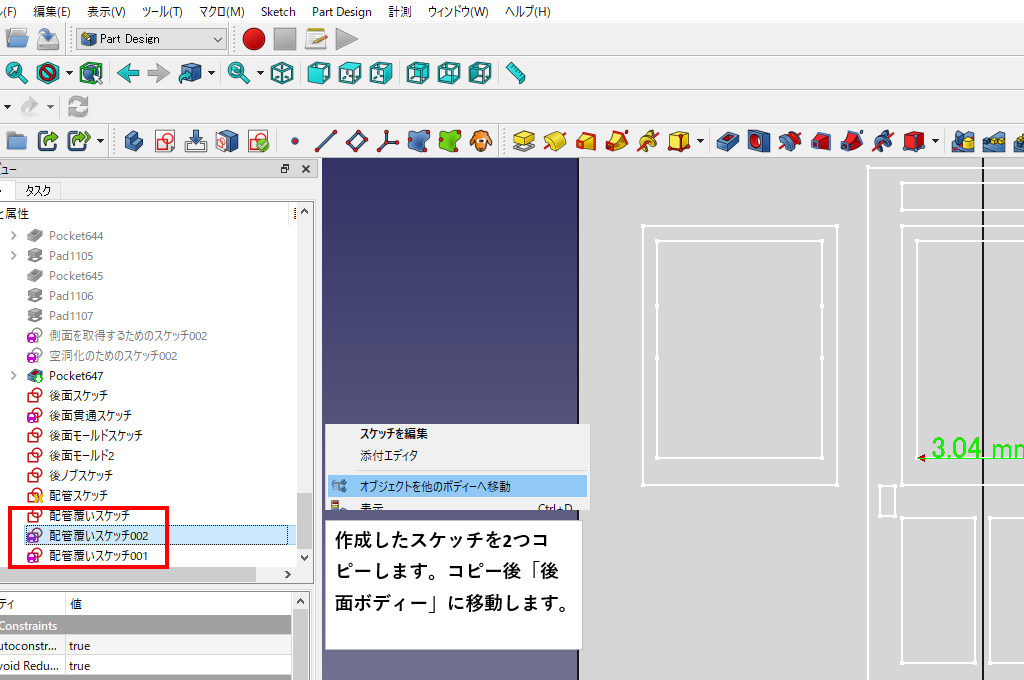The image size is (1024, 680).
Task: Click the model tree vertical scrollbar
Action: 304,520
